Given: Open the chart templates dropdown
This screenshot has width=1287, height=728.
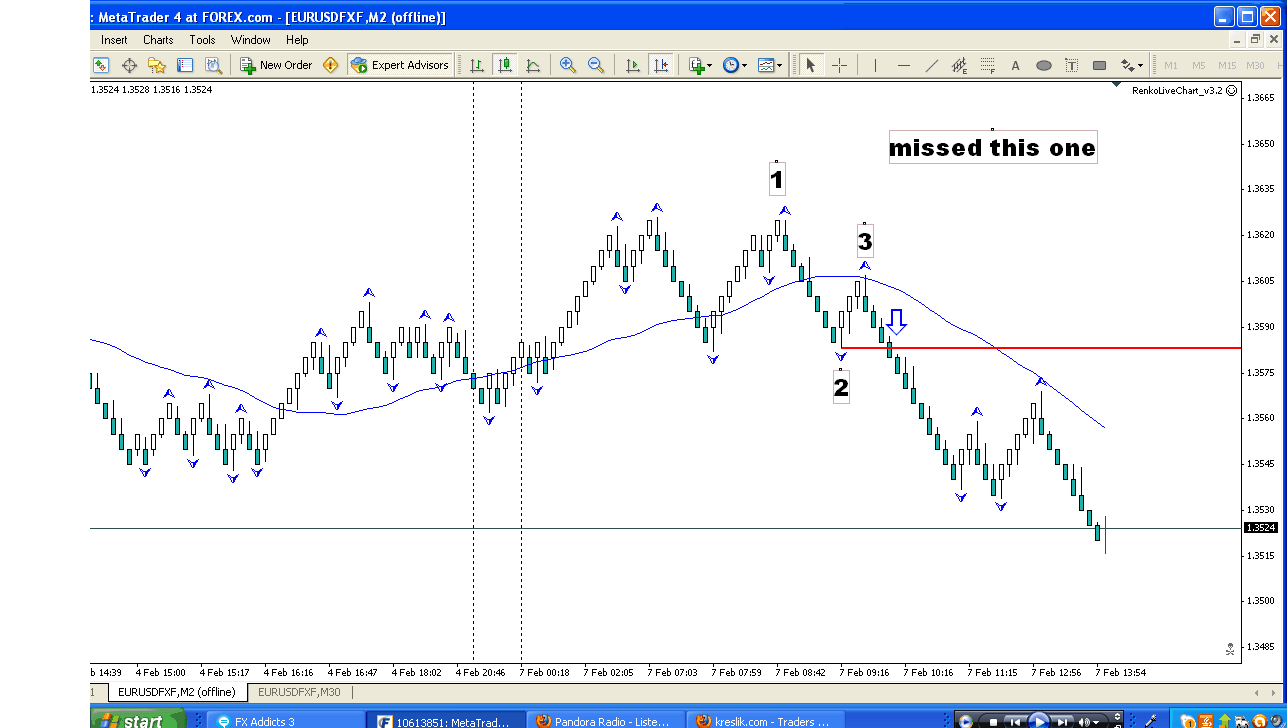Looking at the screenshot, I should 770,65.
